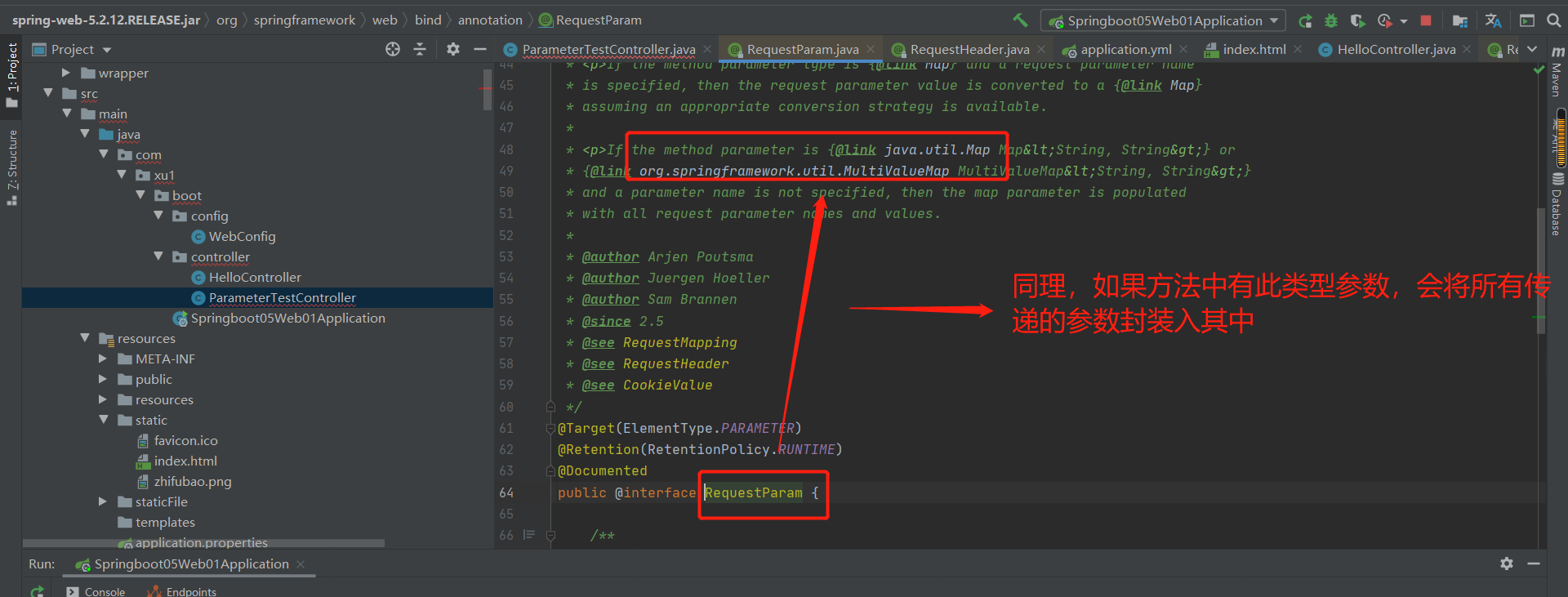Open the Database tool window

1557,204
